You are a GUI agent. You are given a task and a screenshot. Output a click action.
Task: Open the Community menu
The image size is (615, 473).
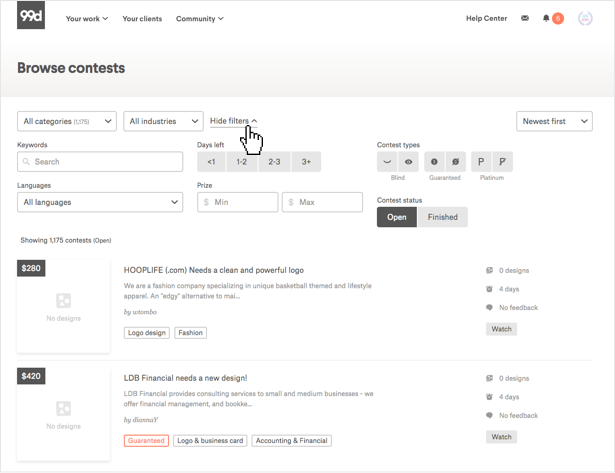click(x=199, y=18)
